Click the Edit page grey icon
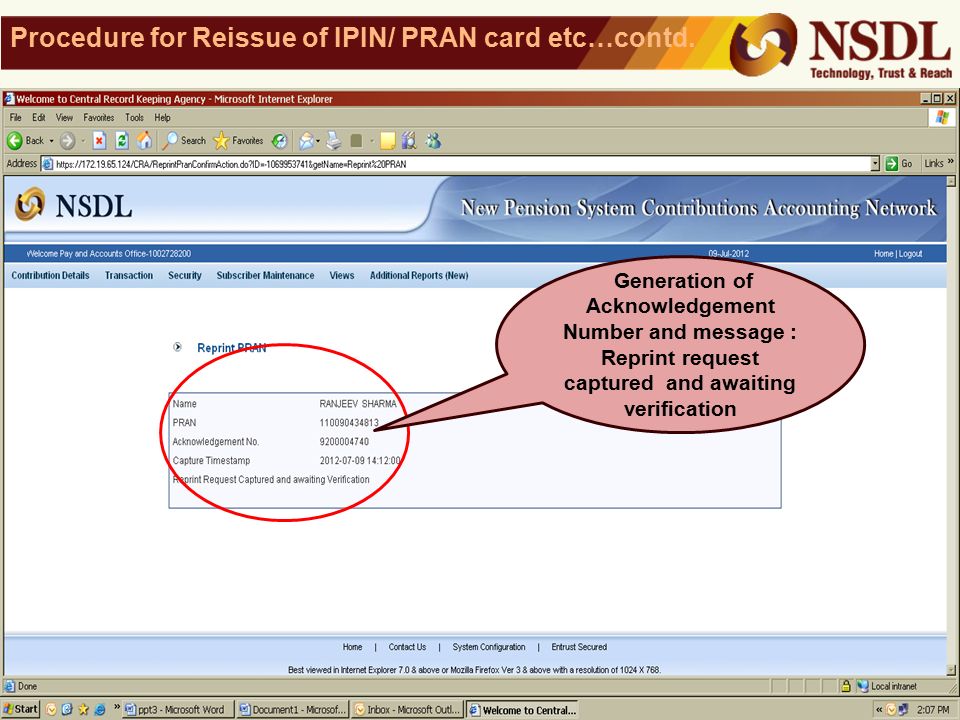This screenshot has width=960, height=720. (x=356, y=141)
